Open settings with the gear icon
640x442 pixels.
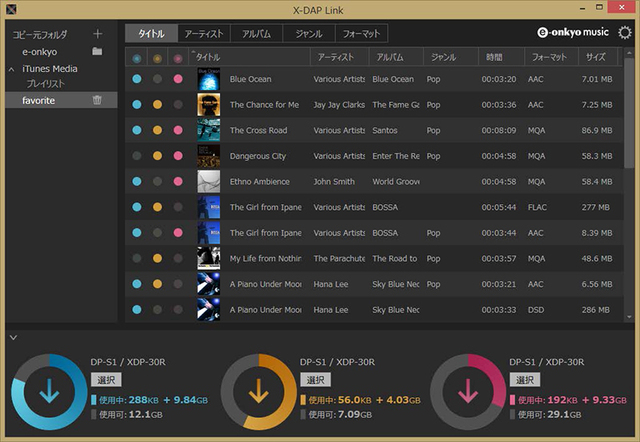pos(625,33)
